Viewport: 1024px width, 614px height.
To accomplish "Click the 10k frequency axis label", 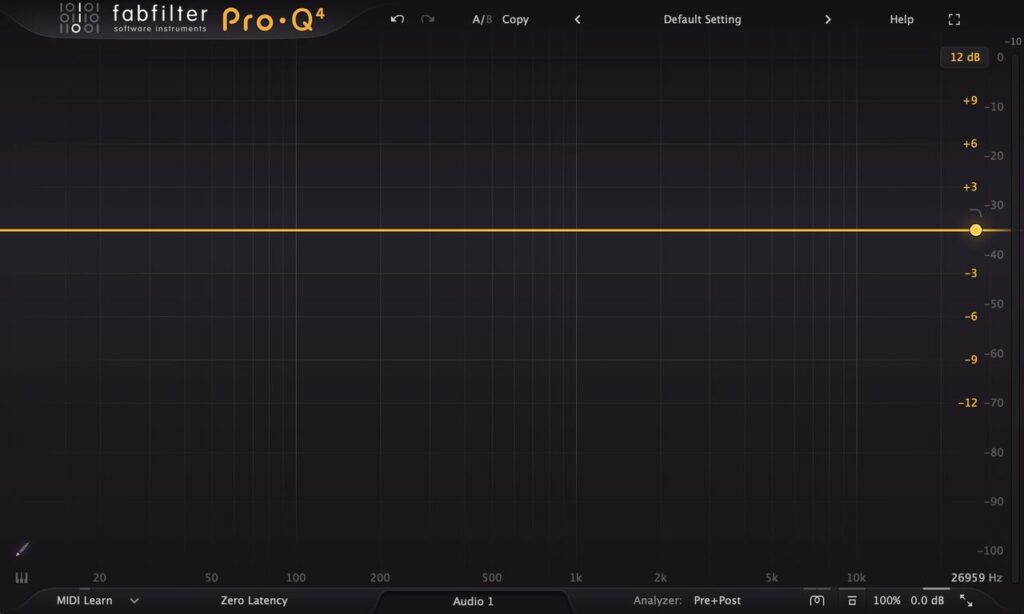I will 856,577.
